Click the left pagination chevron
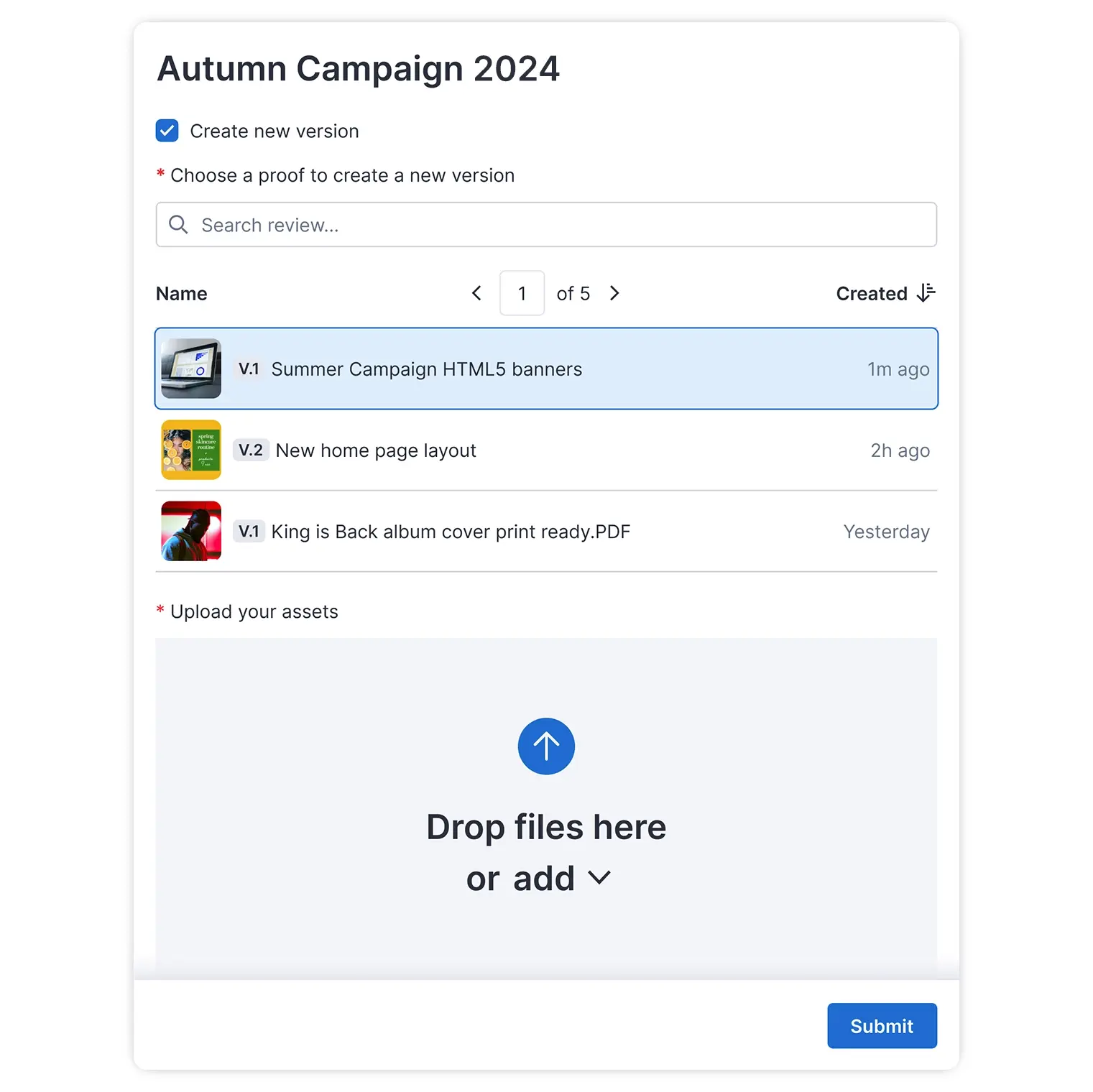 point(476,293)
